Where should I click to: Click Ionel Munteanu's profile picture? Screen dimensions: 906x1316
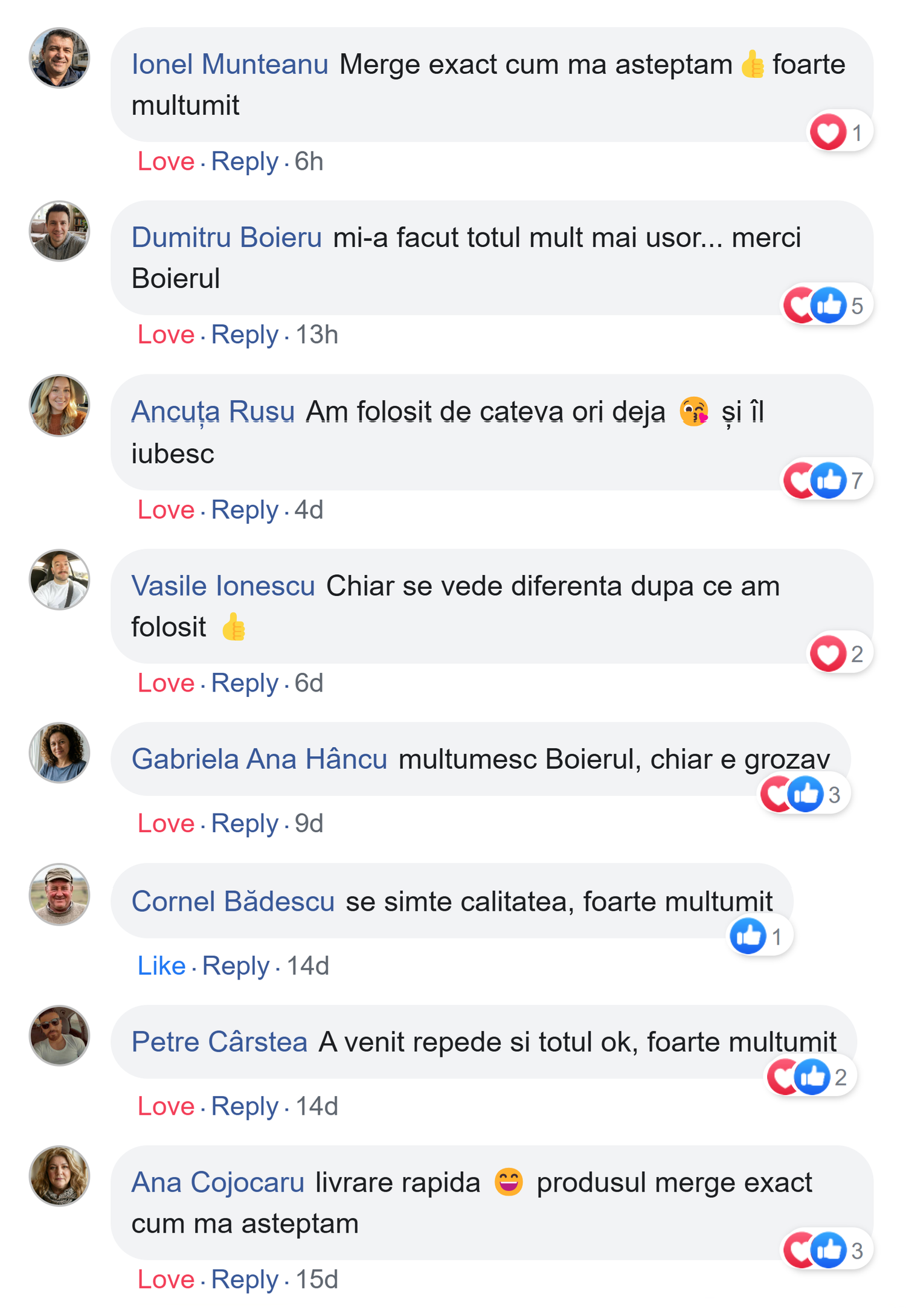point(60,58)
